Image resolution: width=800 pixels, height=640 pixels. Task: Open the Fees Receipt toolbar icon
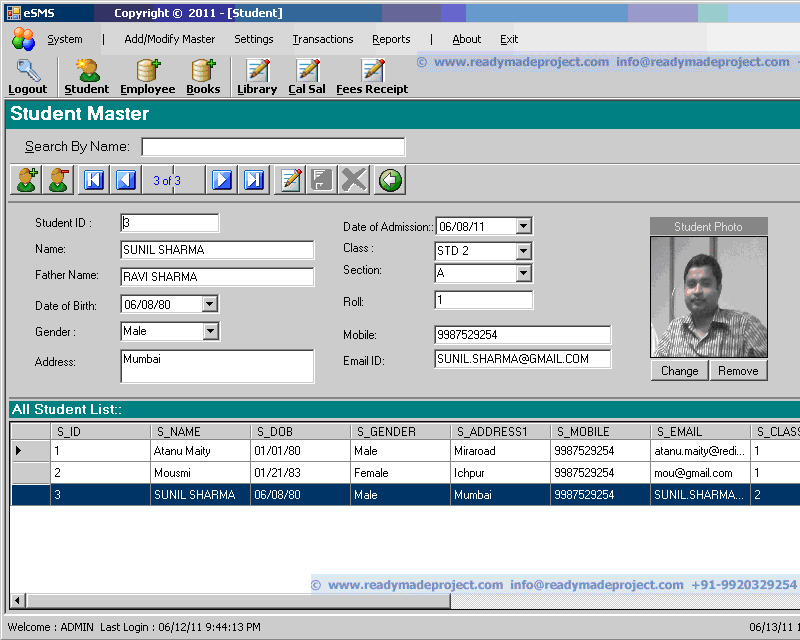pyautogui.click(x=373, y=70)
